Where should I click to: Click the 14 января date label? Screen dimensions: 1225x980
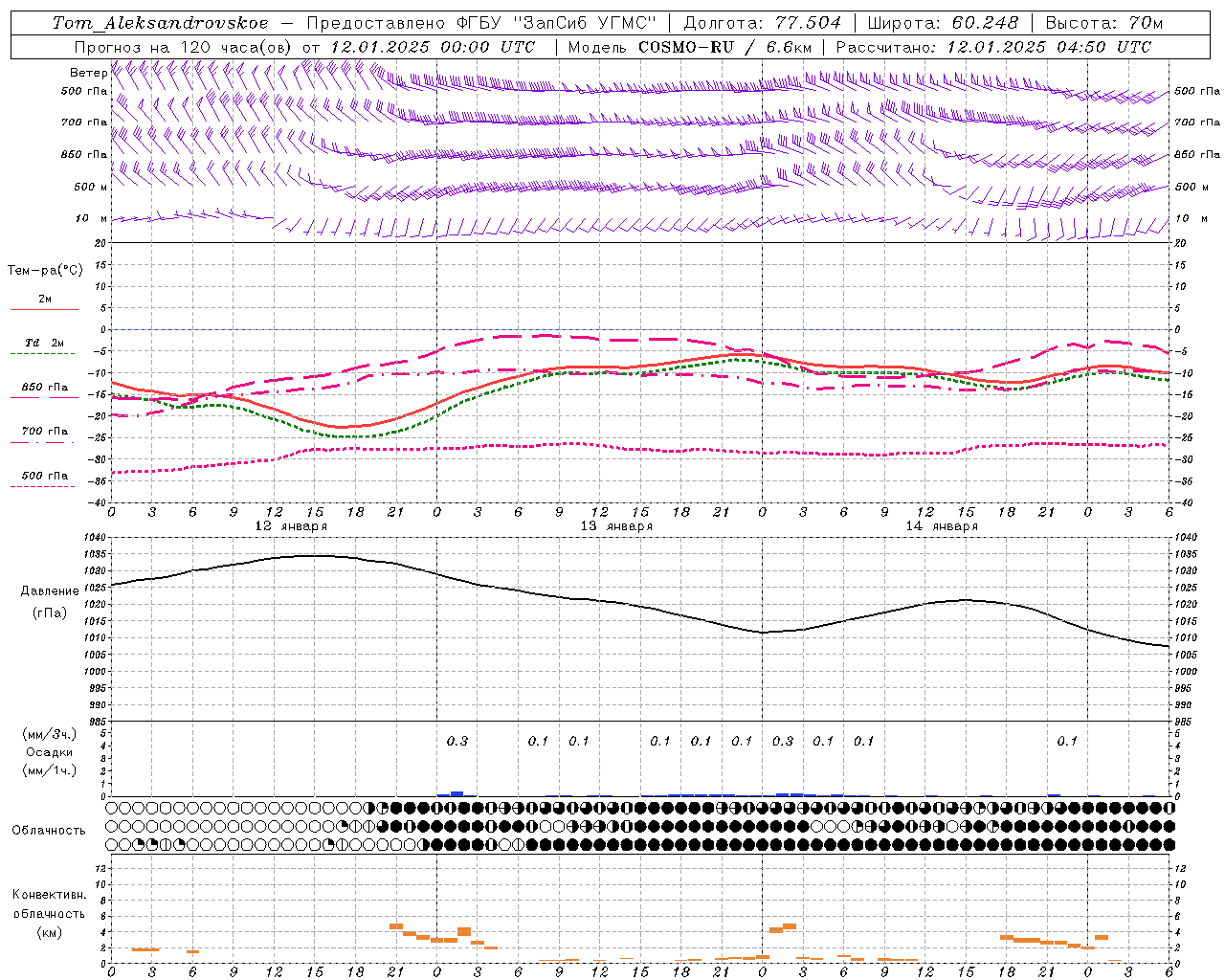click(x=942, y=526)
